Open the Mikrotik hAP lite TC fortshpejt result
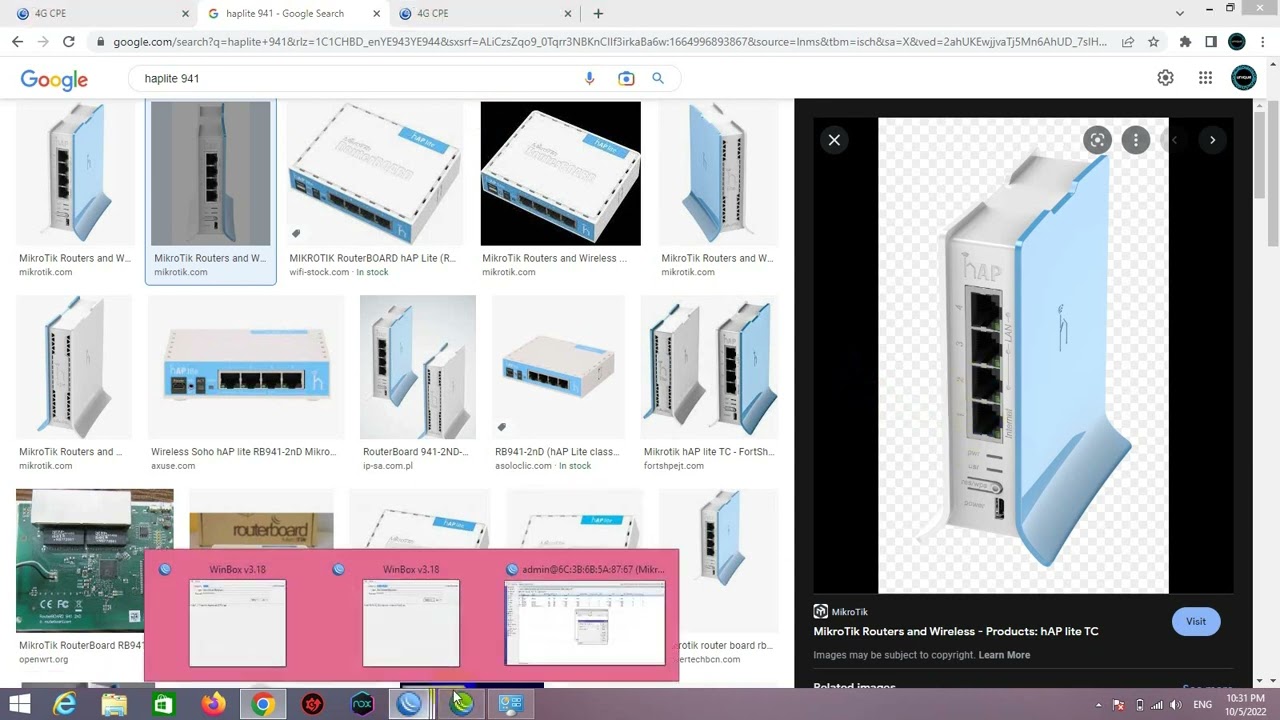Image resolution: width=1280 pixels, height=720 pixels. [709, 383]
